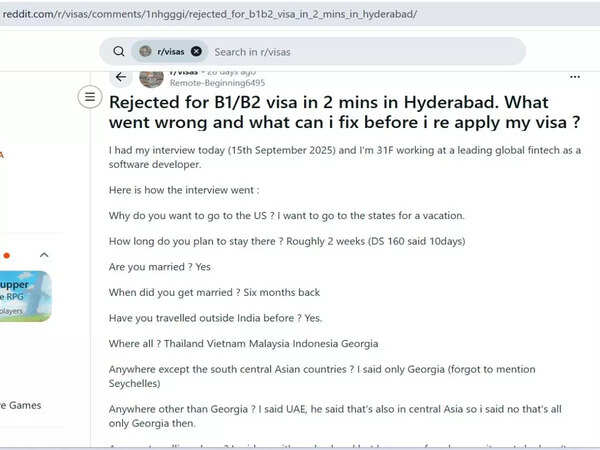
Task: Open the post's three-dot options menu
Action: point(574,77)
